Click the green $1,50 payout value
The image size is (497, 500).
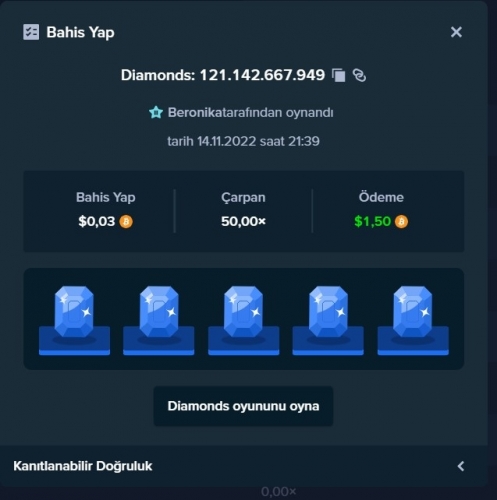372,221
